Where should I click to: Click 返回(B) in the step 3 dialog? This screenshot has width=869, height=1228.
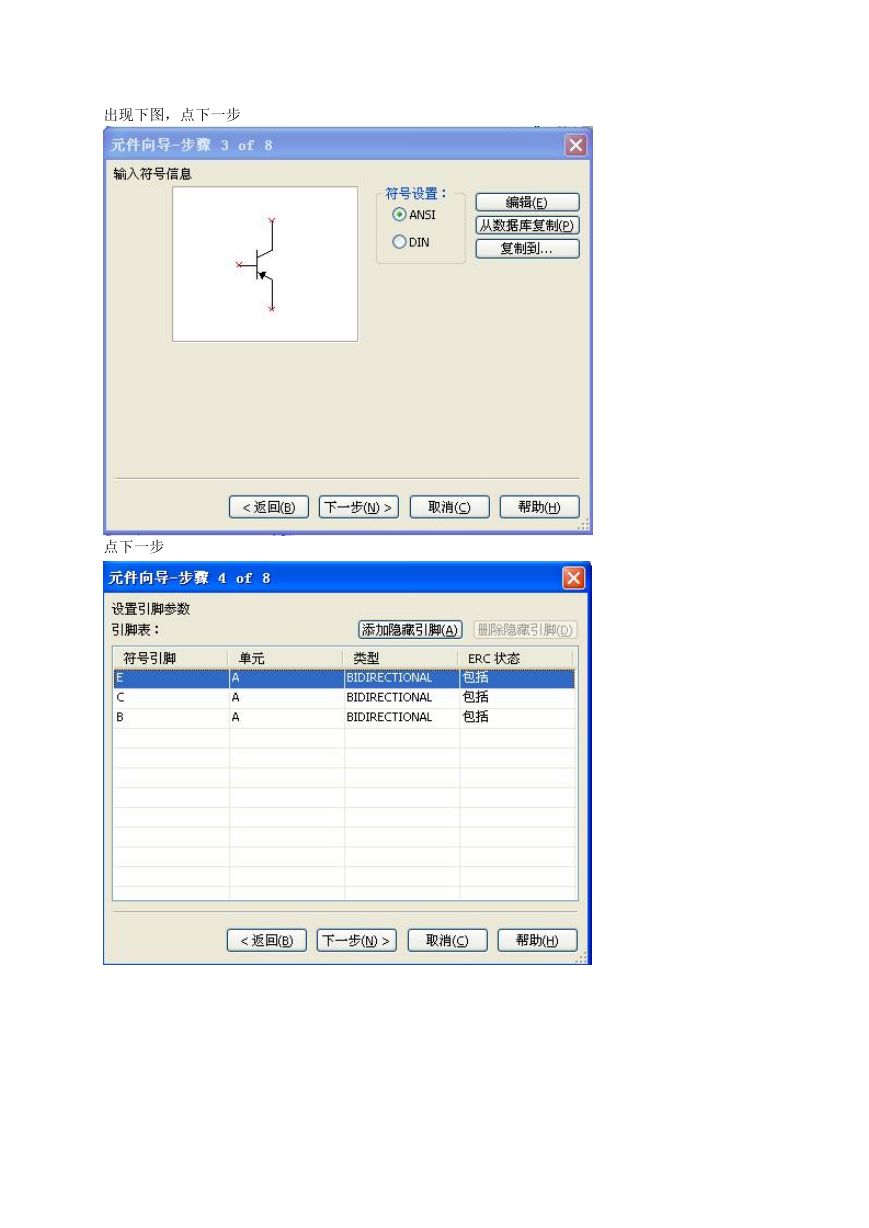click(269, 507)
